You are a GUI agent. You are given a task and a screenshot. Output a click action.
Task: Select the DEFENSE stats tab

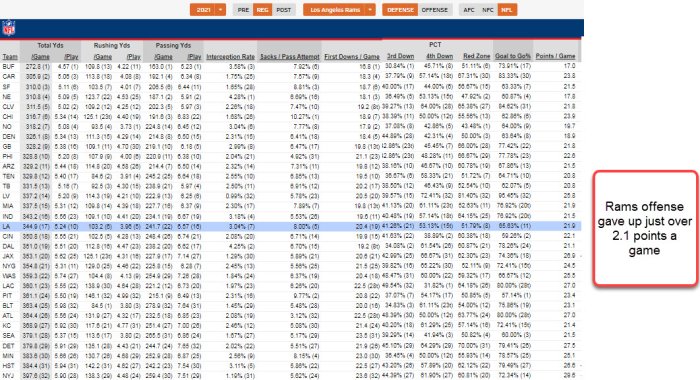click(x=400, y=10)
